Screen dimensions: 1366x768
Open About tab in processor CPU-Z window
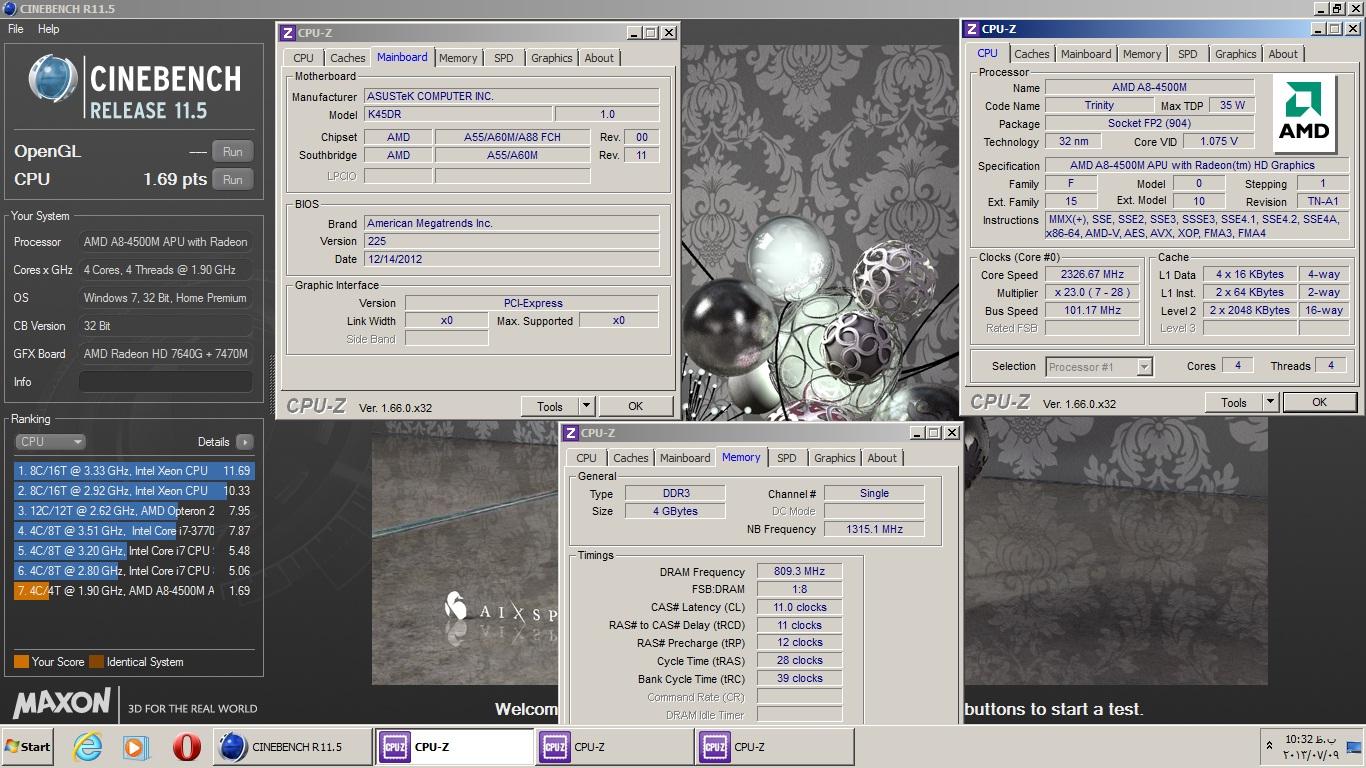click(1283, 54)
